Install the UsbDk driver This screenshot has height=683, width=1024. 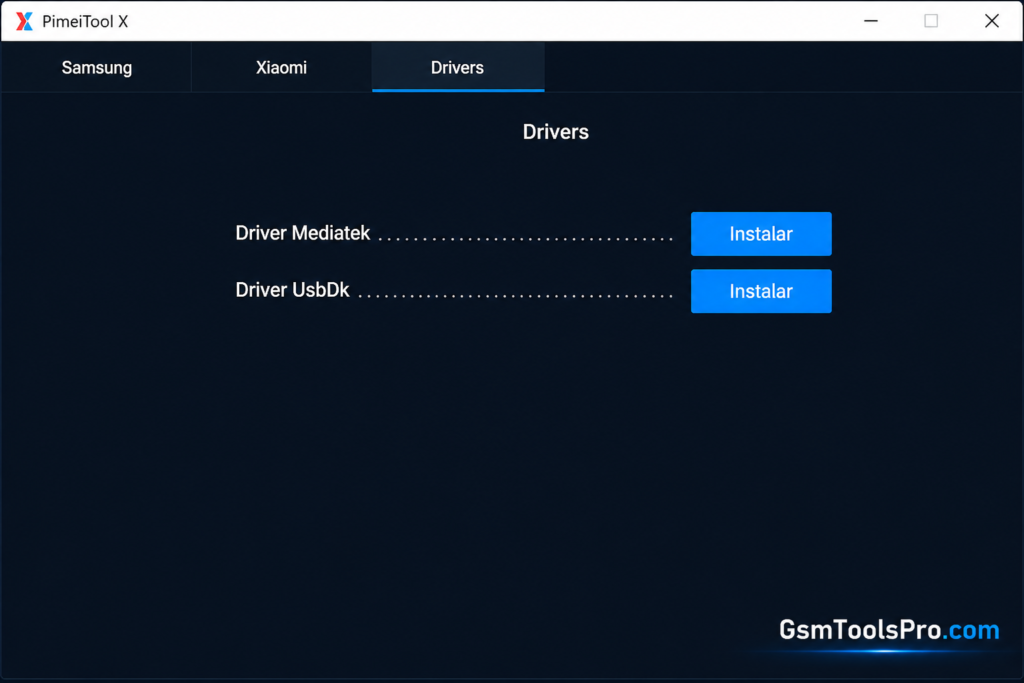(x=761, y=291)
